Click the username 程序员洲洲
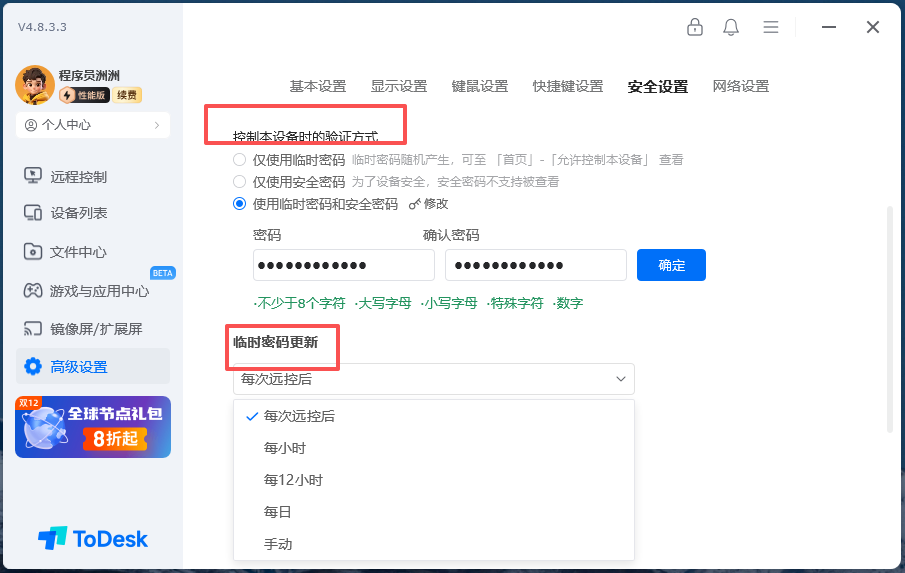 (89, 76)
